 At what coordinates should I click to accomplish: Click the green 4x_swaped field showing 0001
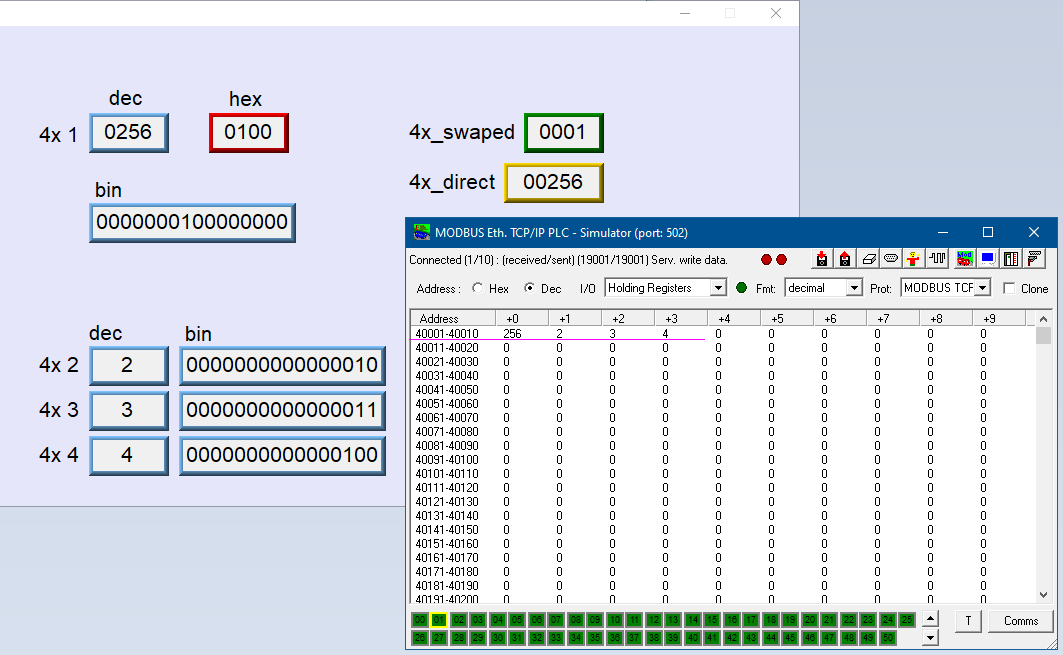(x=563, y=132)
